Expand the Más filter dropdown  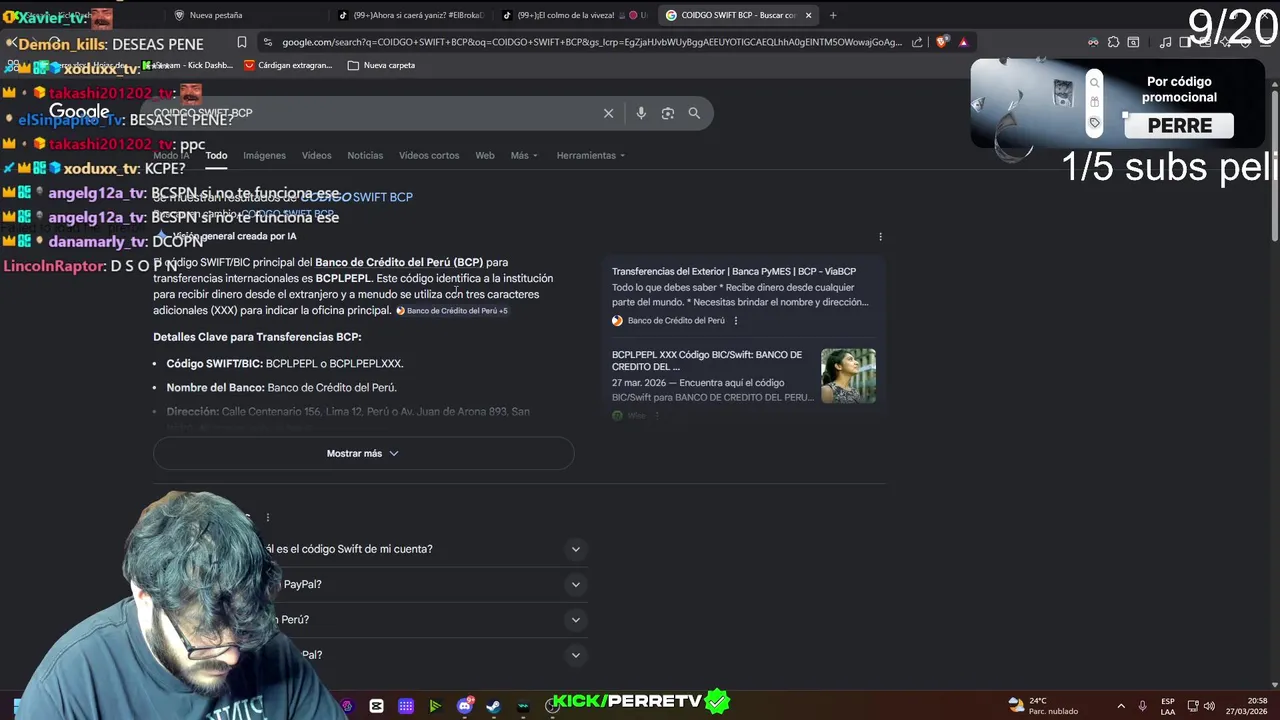[524, 155]
